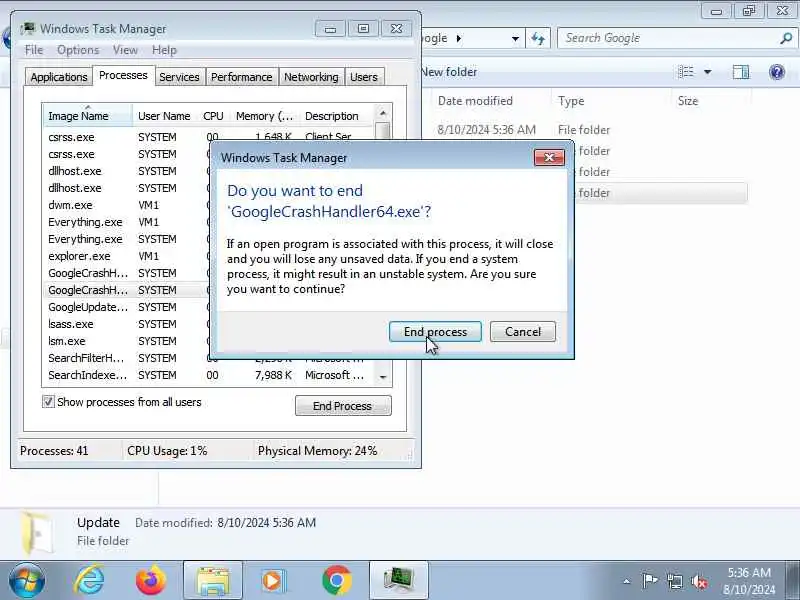Screen dimensions: 800x600
Task: Go to the Users tab
Action: (364, 77)
